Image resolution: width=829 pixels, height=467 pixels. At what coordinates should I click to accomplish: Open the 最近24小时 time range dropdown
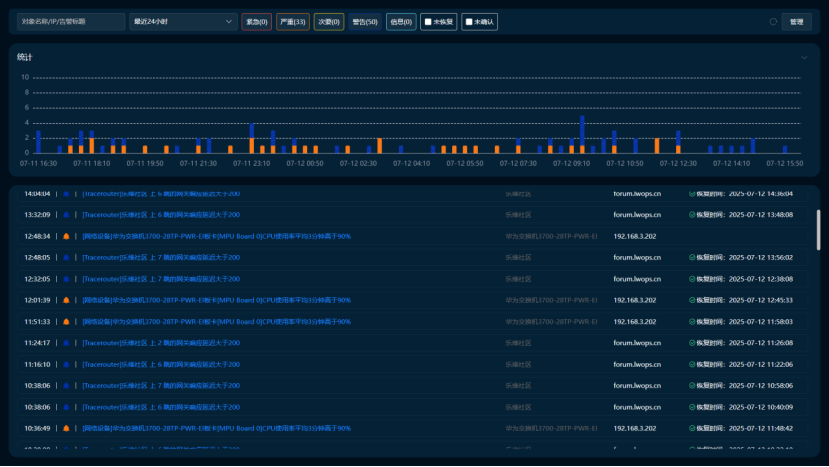pos(183,22)
